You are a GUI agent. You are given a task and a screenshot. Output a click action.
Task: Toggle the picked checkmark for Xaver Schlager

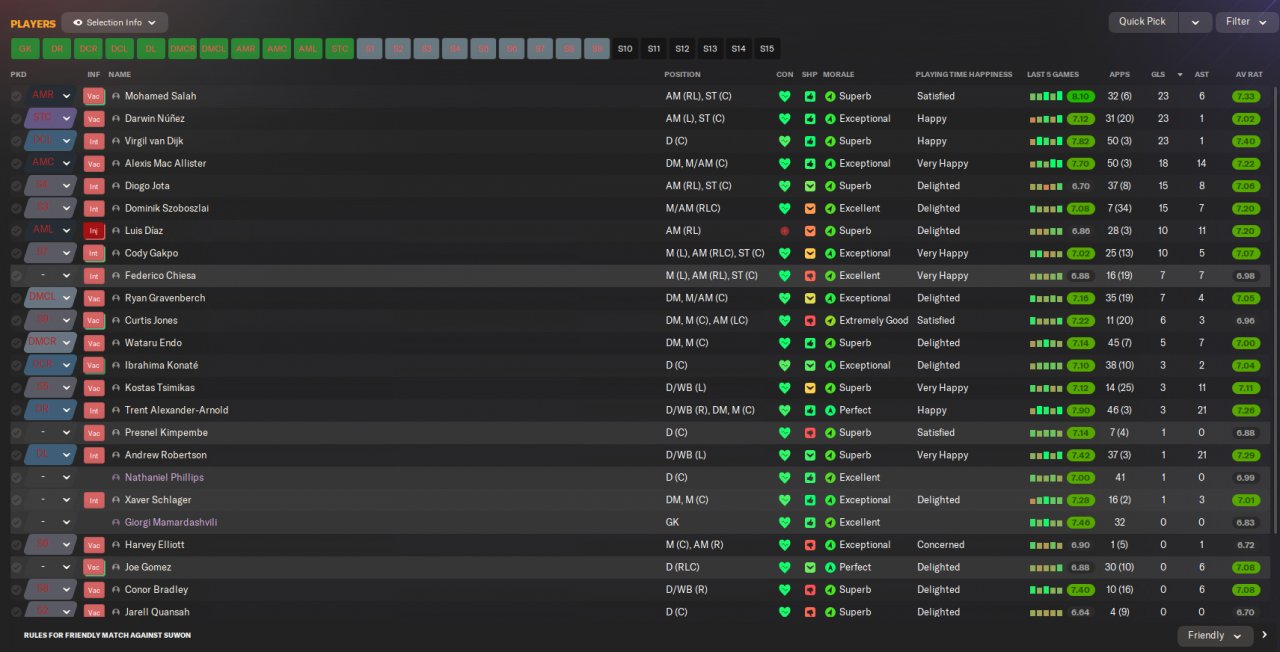tap(16, 500)
